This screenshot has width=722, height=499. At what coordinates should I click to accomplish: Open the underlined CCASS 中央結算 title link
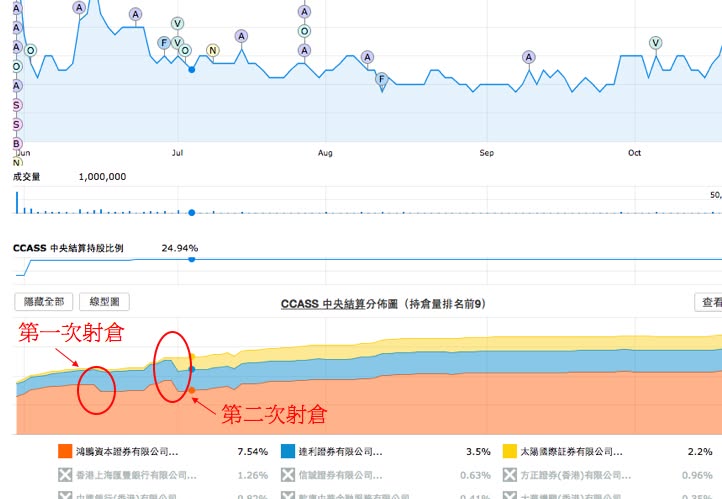point(323,304)
